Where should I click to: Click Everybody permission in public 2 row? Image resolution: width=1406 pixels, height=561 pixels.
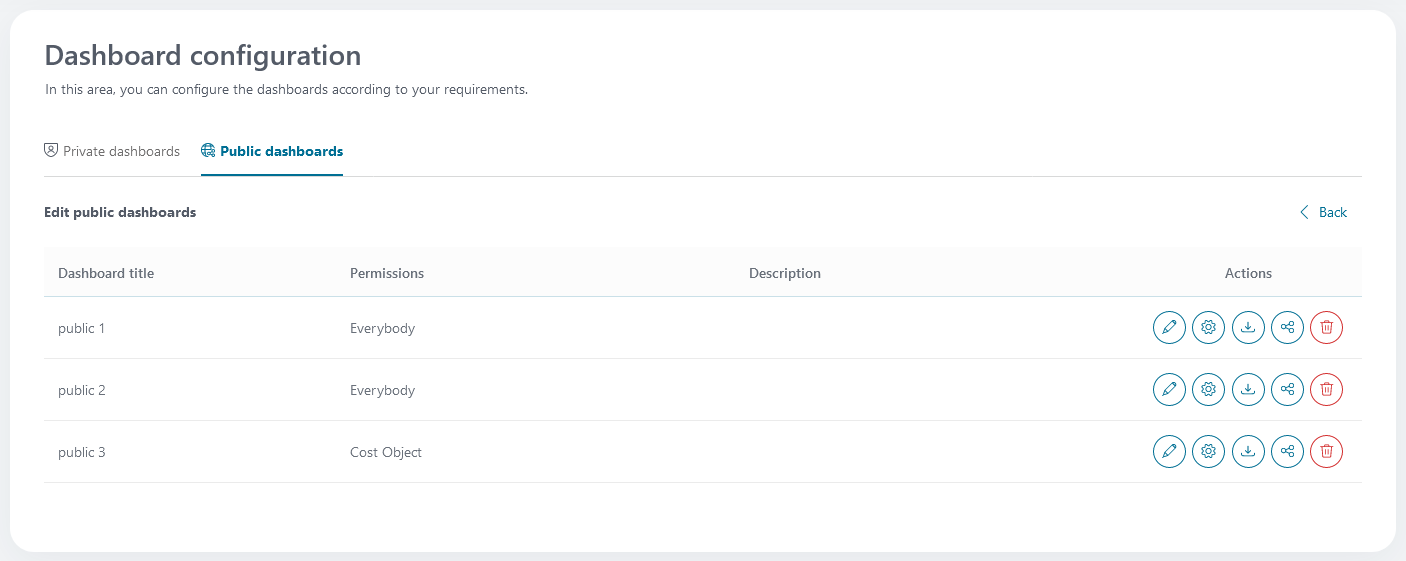(382, 390)
